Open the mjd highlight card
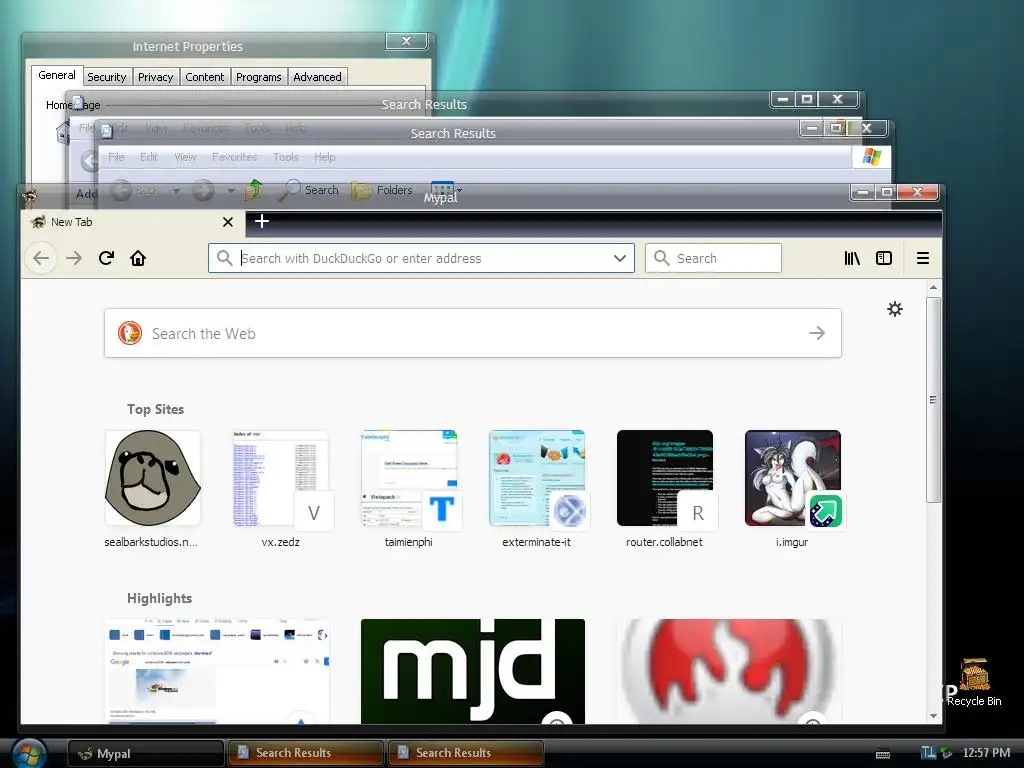The image size is (1024, 768). pyautogui.click(x=473, y=671)
